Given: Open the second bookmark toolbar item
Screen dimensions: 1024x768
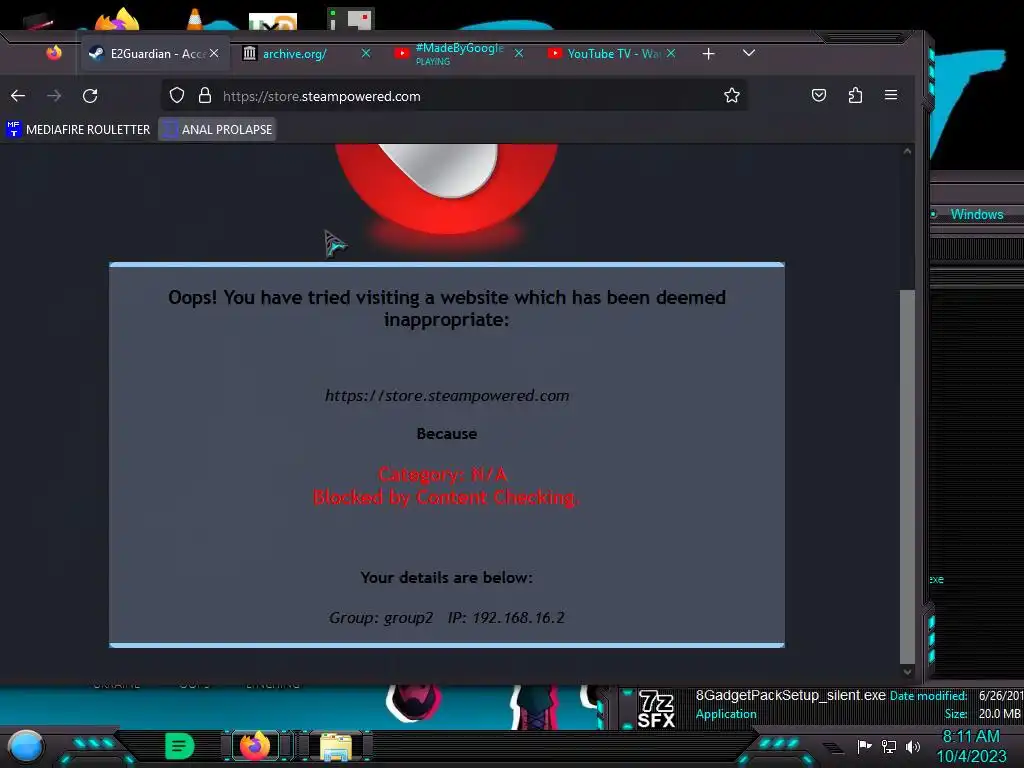Looking at the screenshot, I should click(217, 129).
